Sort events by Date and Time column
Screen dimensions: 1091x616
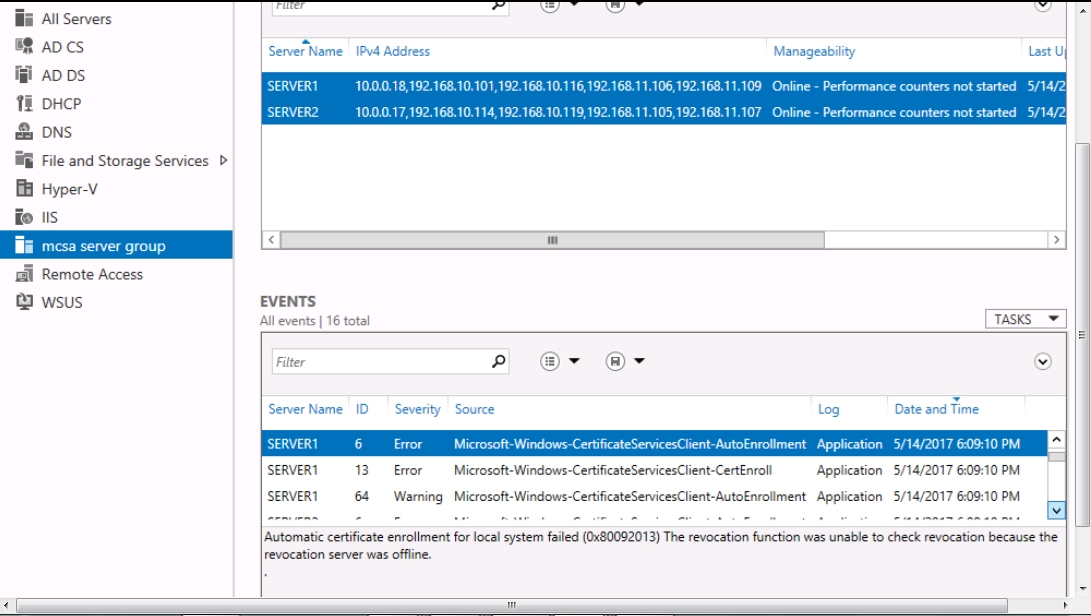(x=937, y=409)
